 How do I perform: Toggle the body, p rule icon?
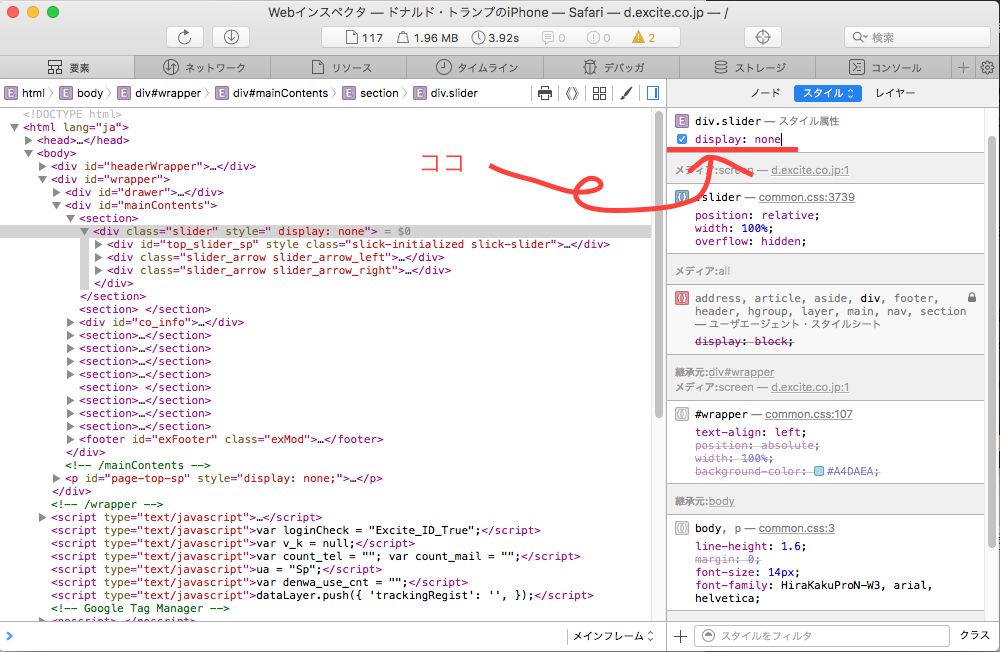click(682, 528)
